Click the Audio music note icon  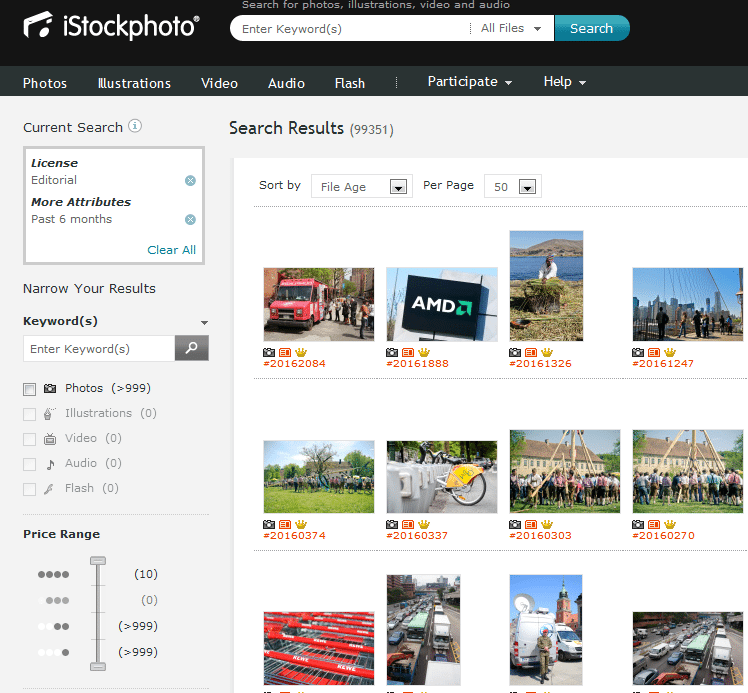[x=50, y=464]
